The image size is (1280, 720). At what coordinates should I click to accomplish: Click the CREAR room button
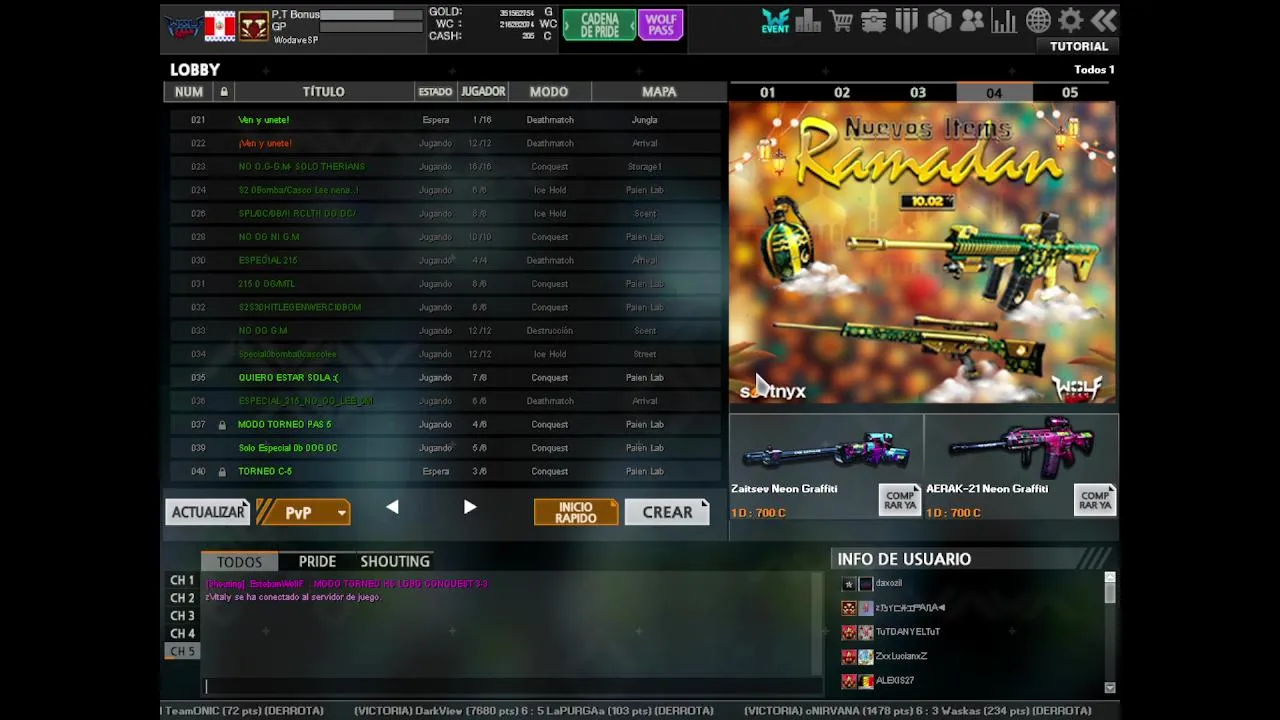(x=667, y=512)
